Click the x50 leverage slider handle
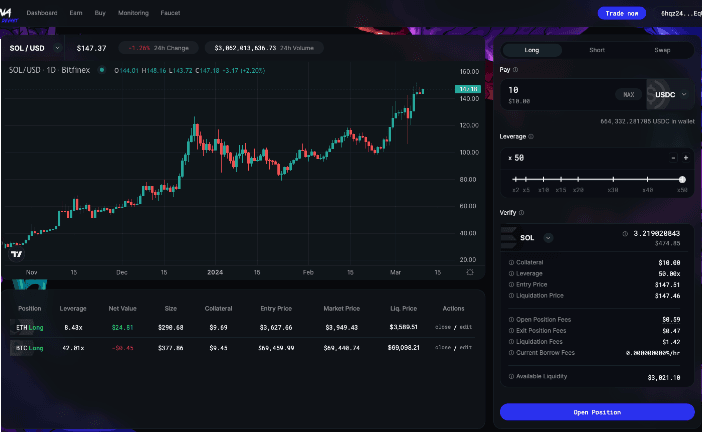 [682, 179]
